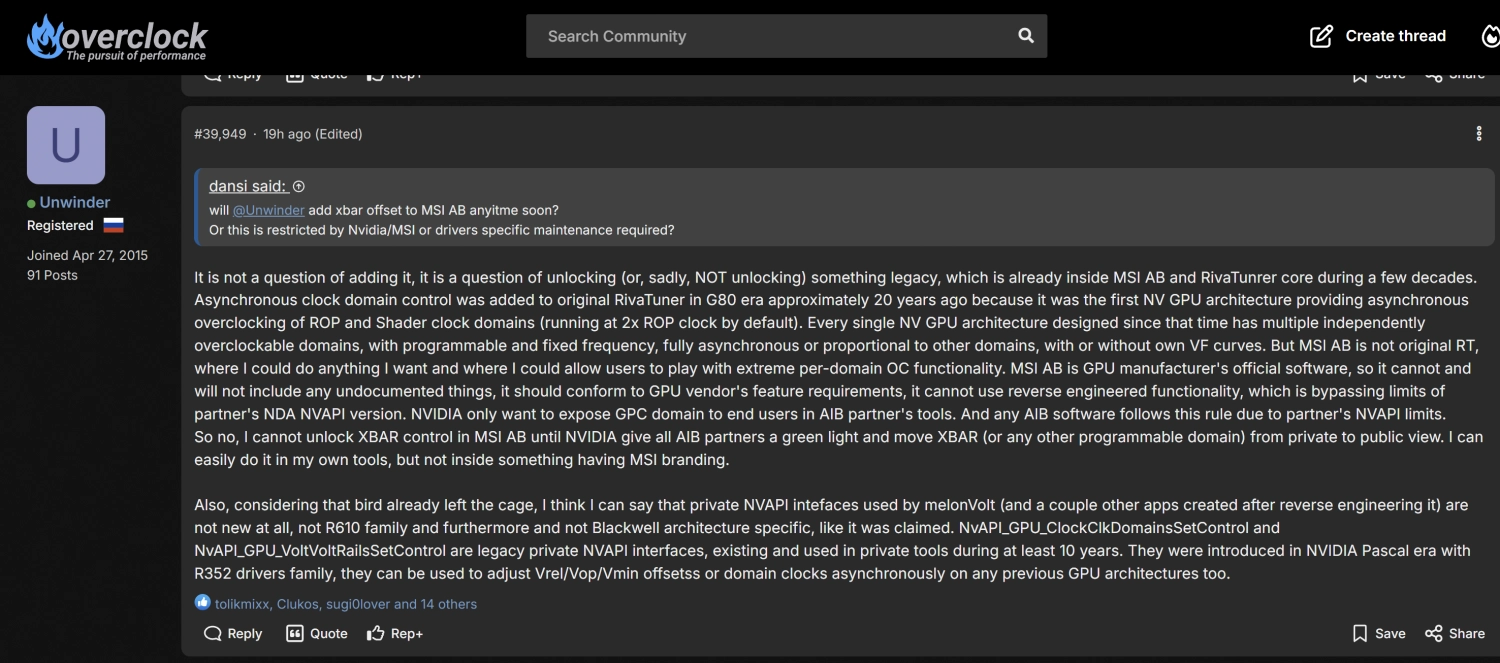Click the blue thumbs-up reactions icon
1500x663 pixels.
point(203,603)
